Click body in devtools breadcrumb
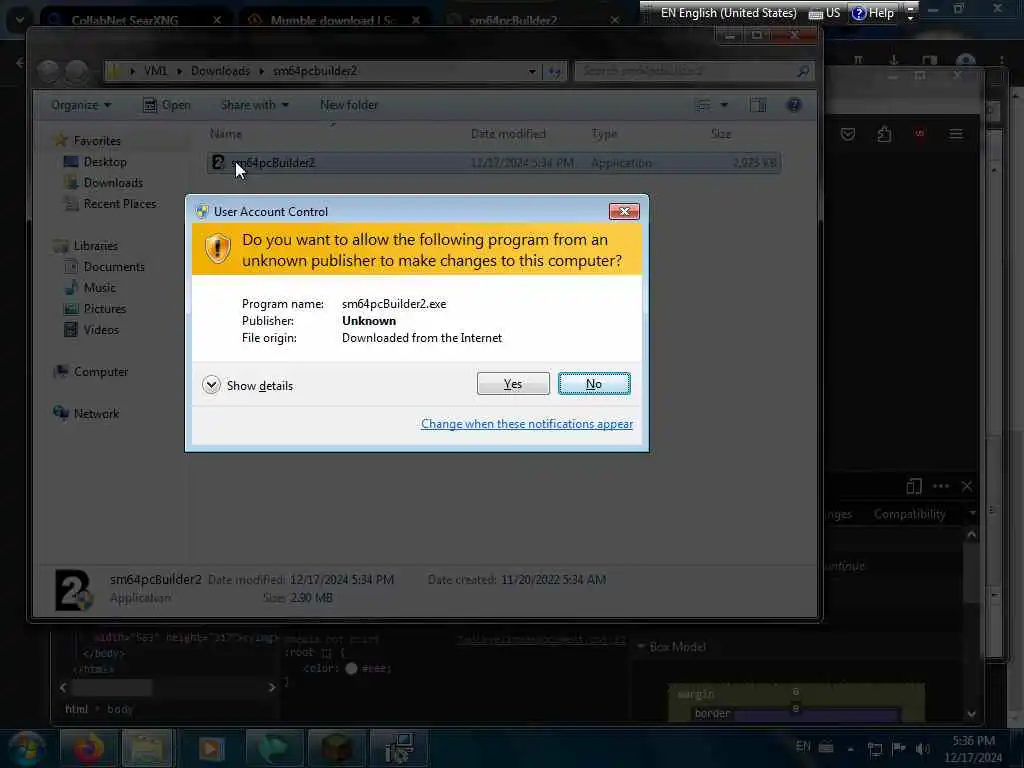1024x768 pixels. pyautogui.click(x=120, y=709)
